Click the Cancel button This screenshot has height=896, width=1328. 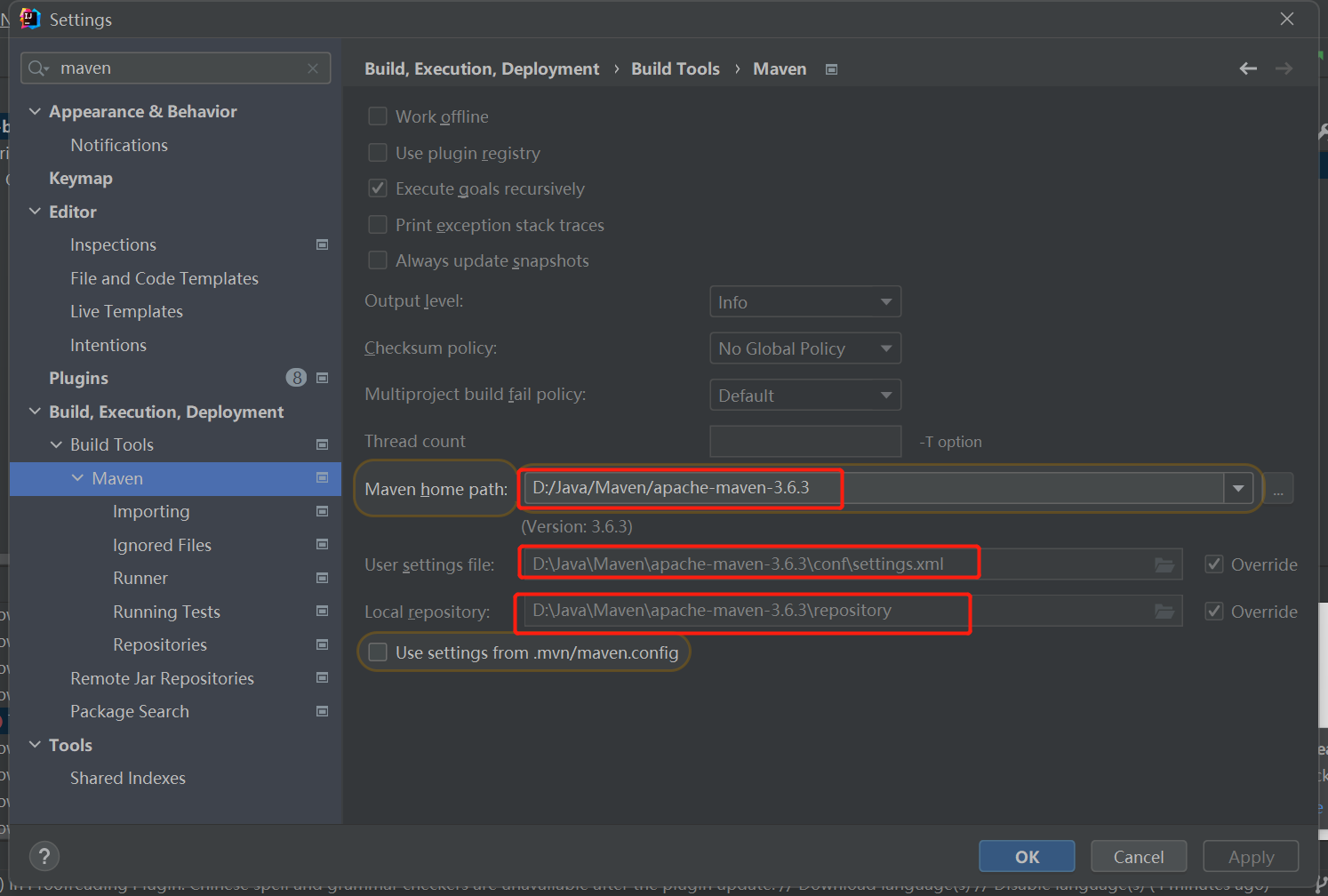pyautogui.click(x=1139, y=857)
